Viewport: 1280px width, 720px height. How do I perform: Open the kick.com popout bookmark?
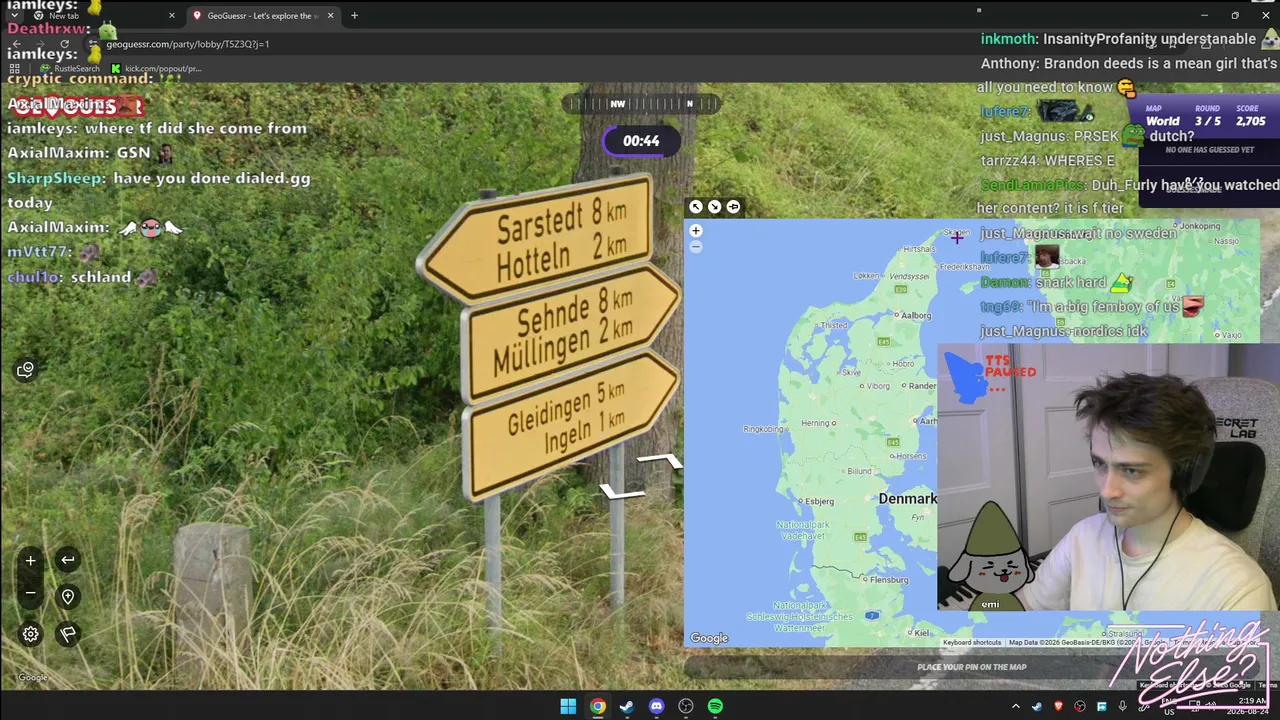[157, 68]
